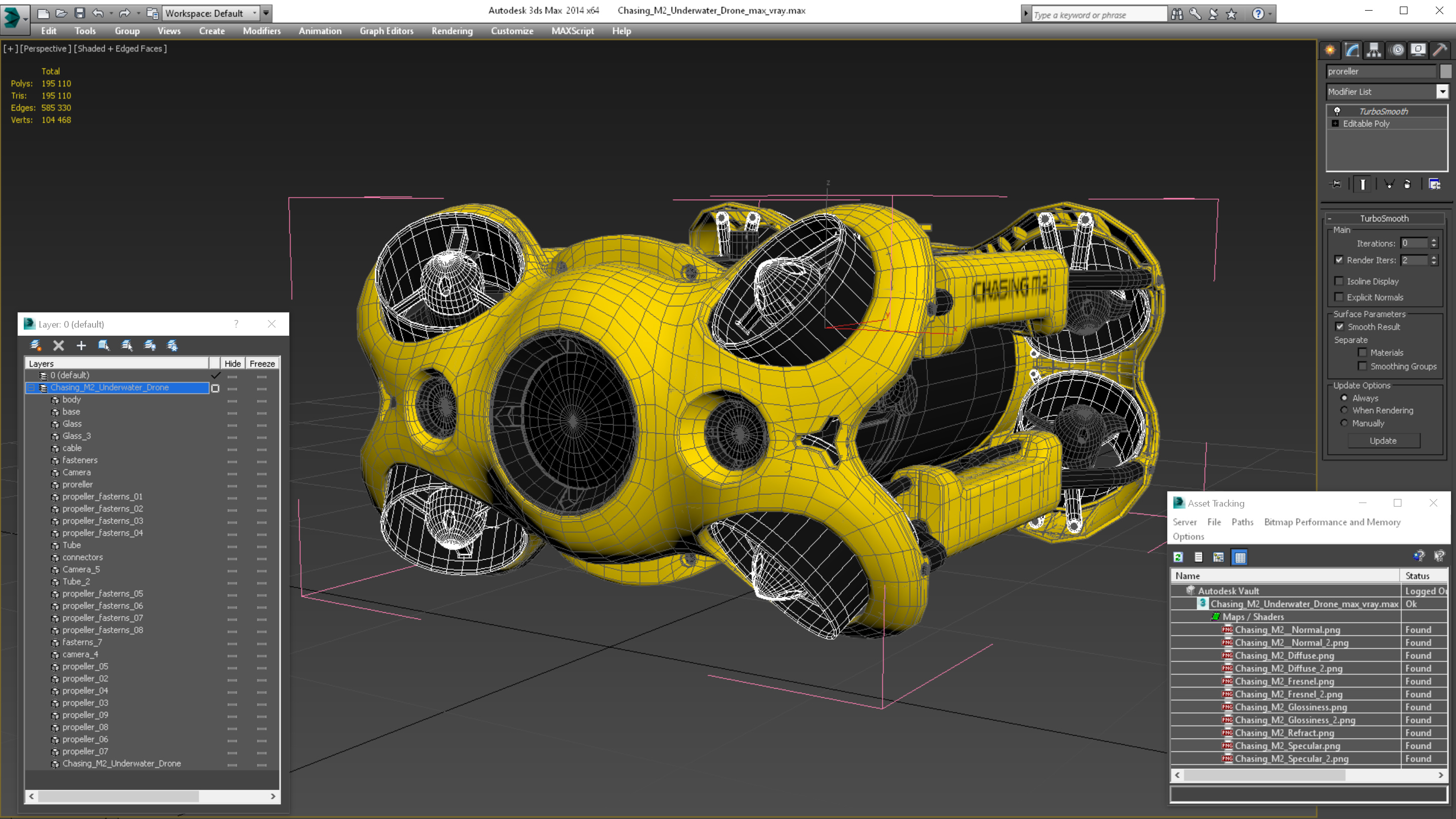Open the MAXScript menu
This screenshot has width=1456, height=819.
tap(573, 31)
